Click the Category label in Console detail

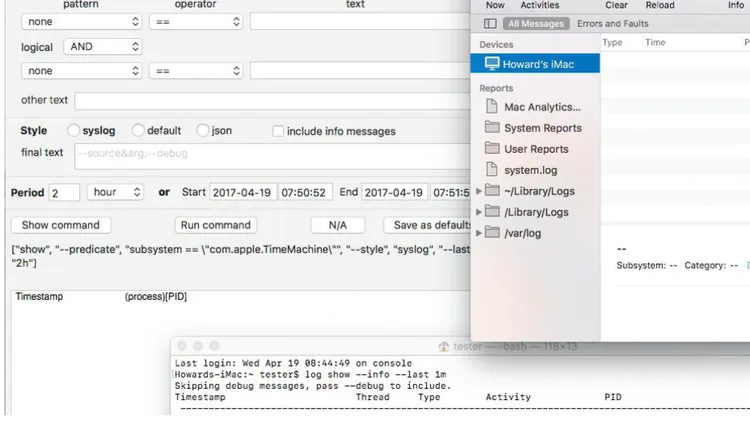click(705, 265)
